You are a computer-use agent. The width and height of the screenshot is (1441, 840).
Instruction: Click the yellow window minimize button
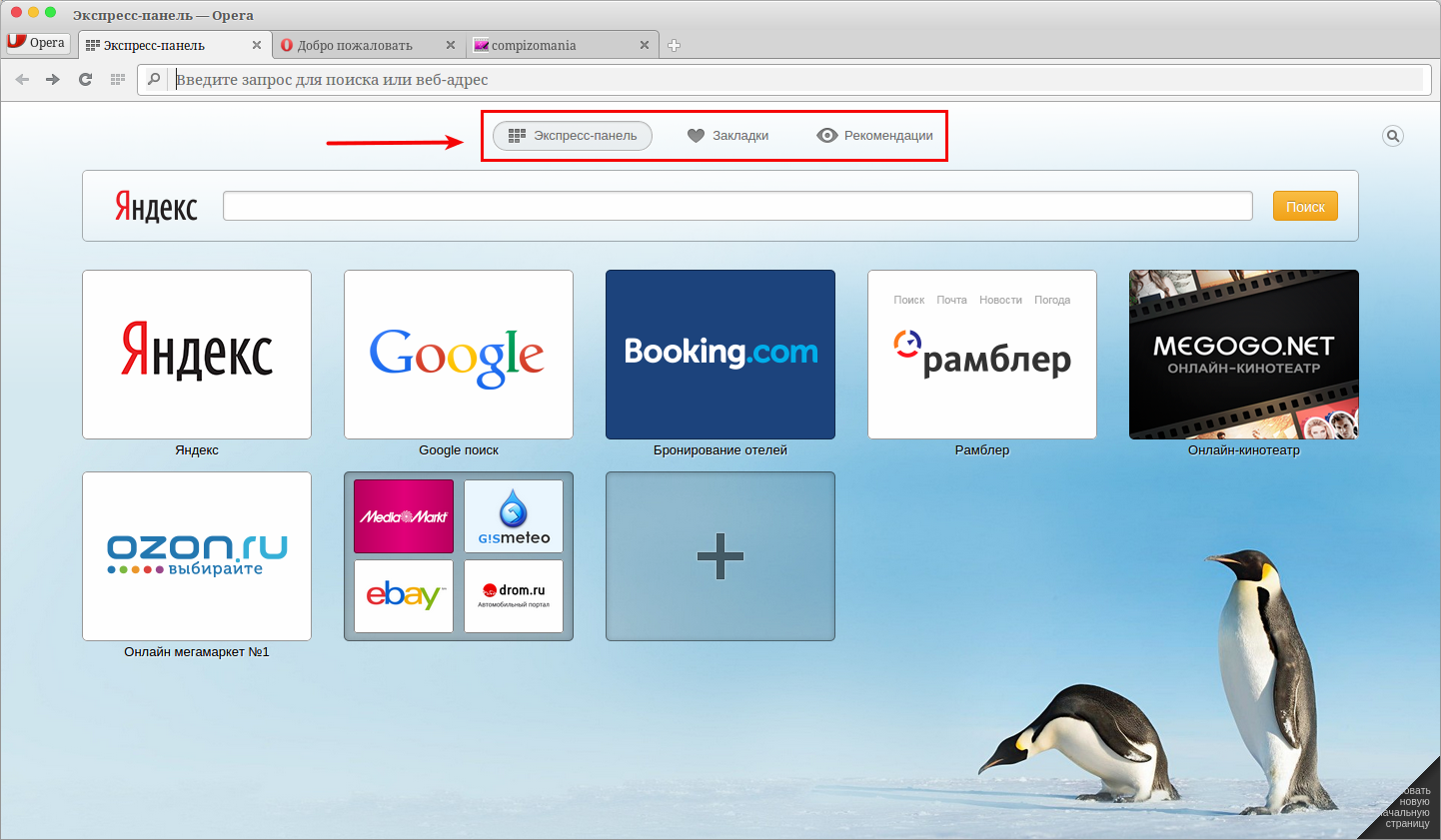click(x=33, y=12)
